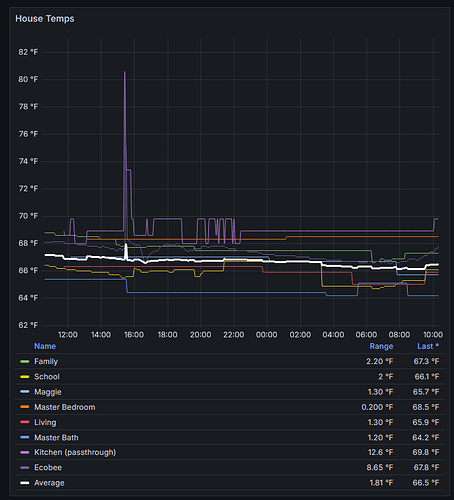
Task: Click the Master Bath blue color swatch
Action: 25,438
